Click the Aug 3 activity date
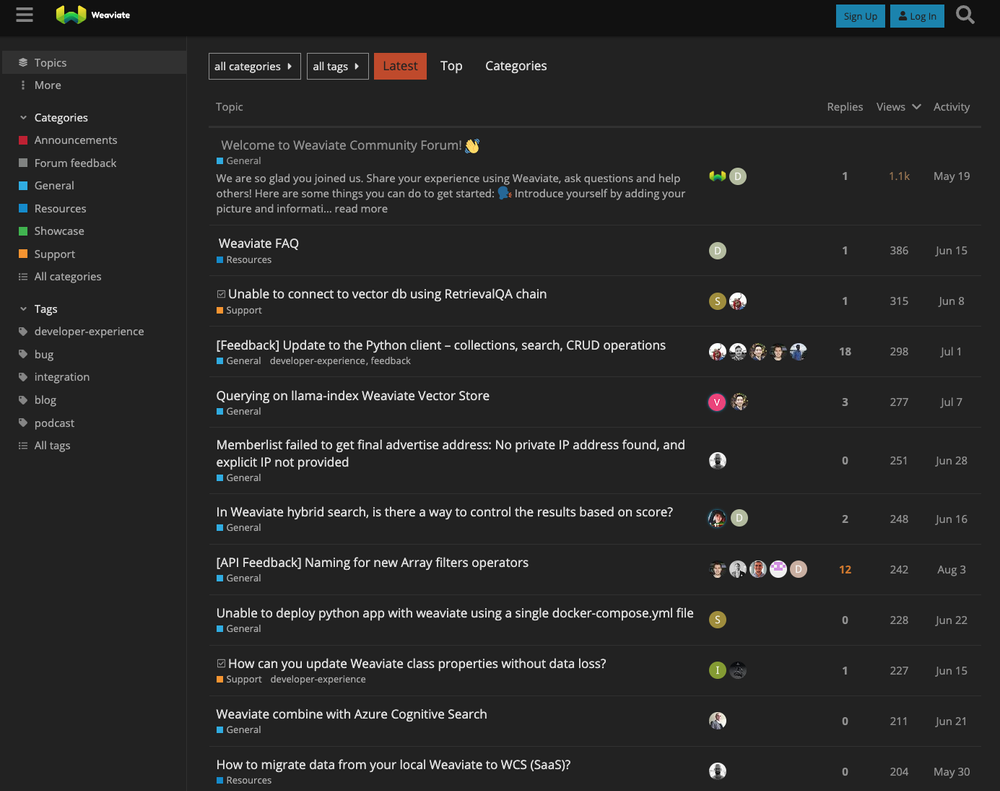This screenshot has height=791, width=1000. (951, 570)
